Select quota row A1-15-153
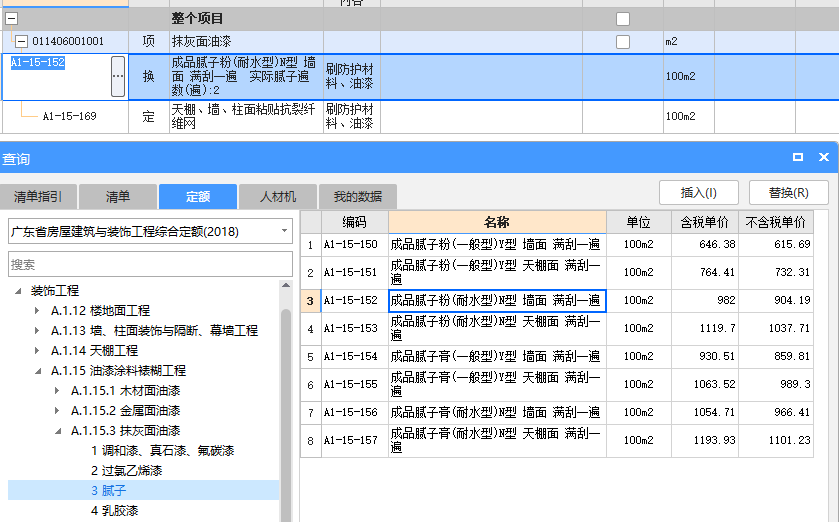The width and height of the screenshot is (839, 522). click(x=557, y=328)
